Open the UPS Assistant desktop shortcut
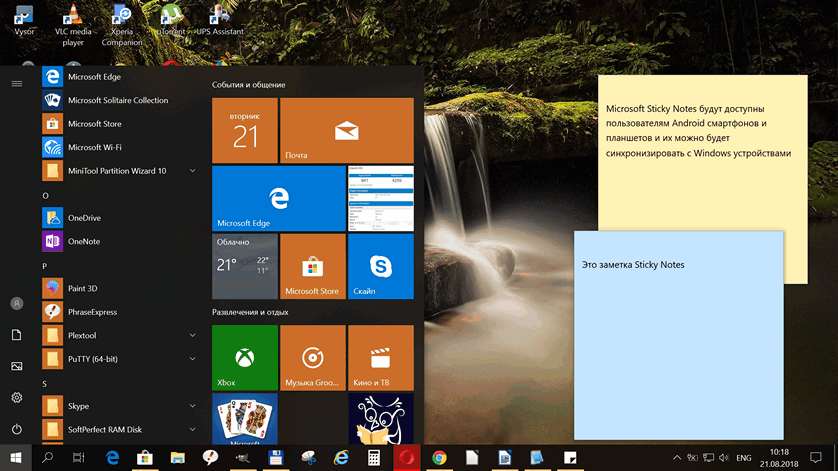Viewport: 838px width, 471px height. pos(220,20)
